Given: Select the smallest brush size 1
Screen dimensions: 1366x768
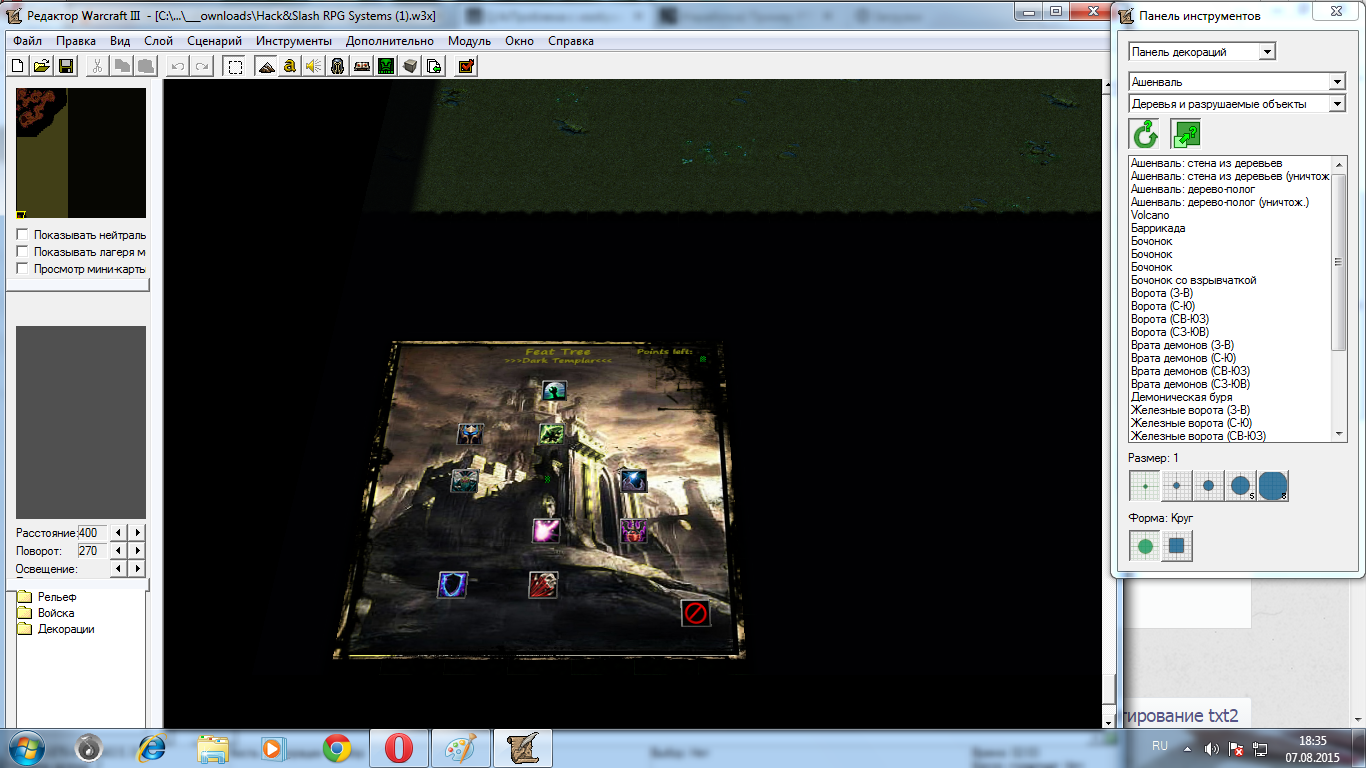Looking at the screenshot, I should [x=1144, y=486].
